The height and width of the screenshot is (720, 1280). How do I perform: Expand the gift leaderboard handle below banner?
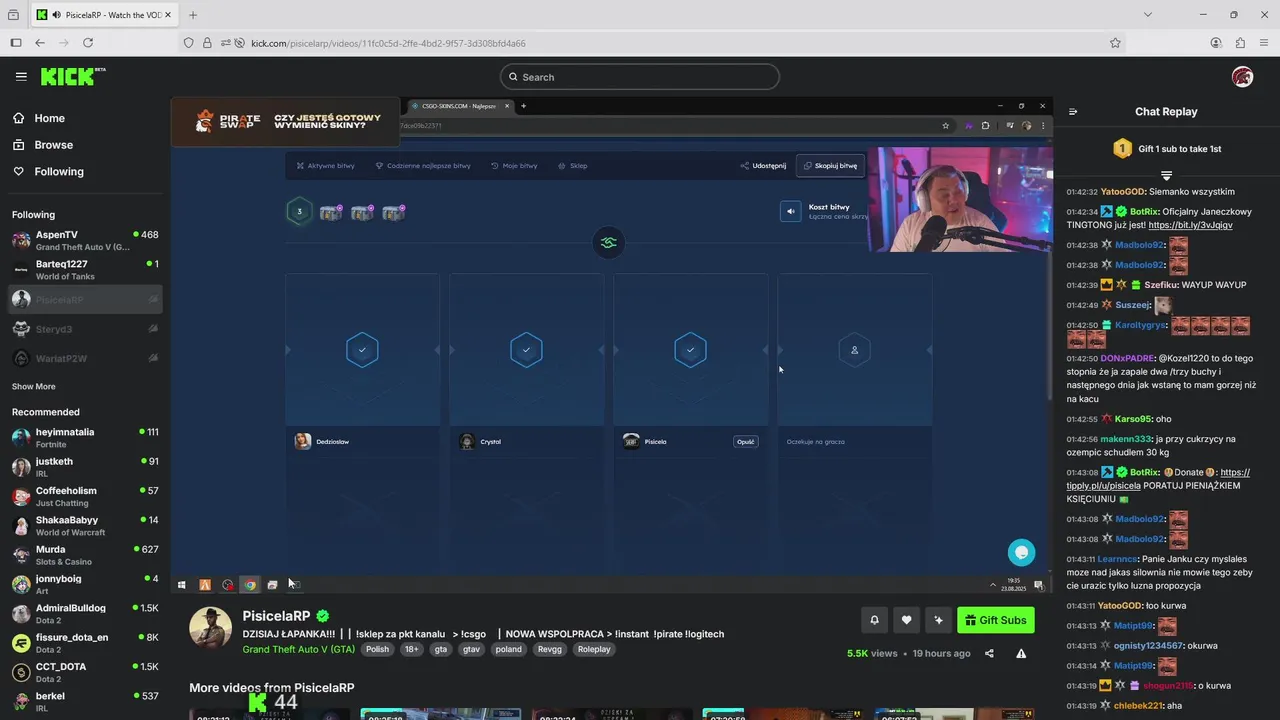[1166, 175]
